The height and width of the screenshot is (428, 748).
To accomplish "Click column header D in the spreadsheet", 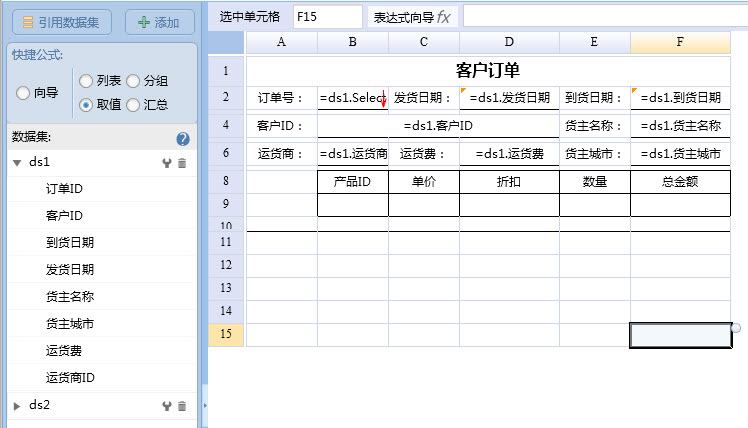I will pos(509,42).
